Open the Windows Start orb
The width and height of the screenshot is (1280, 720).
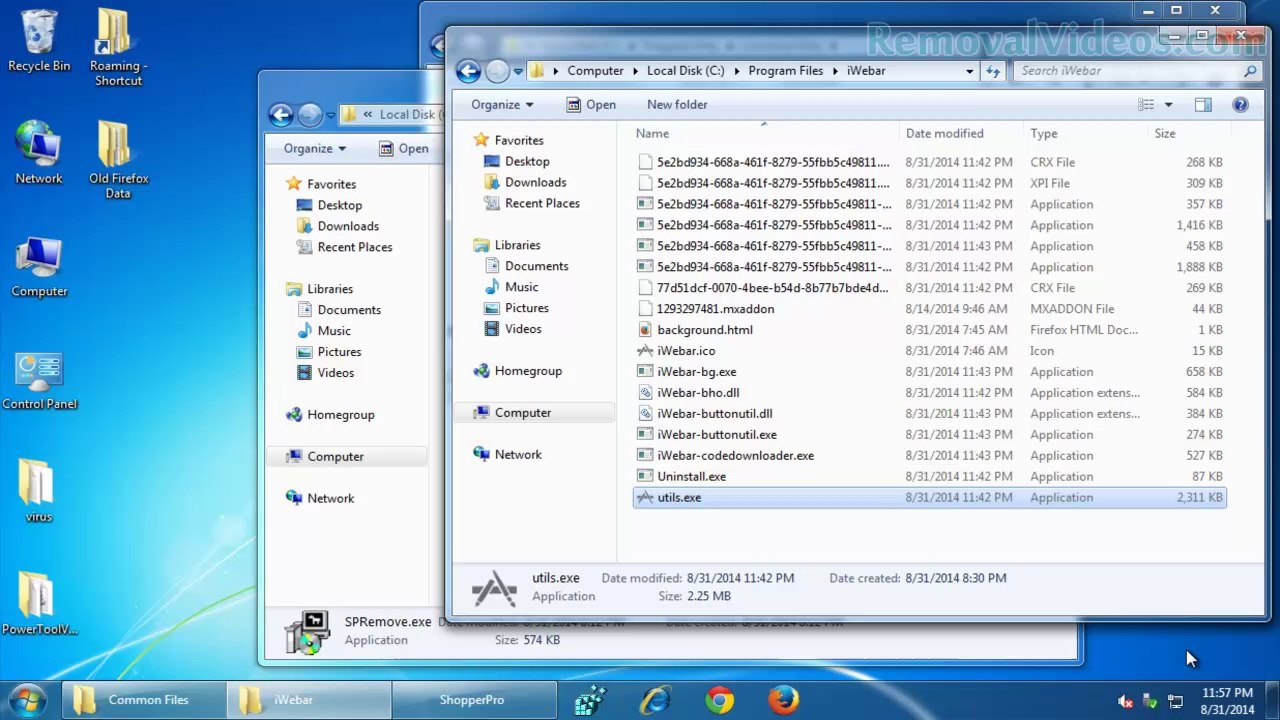(27, 699)
